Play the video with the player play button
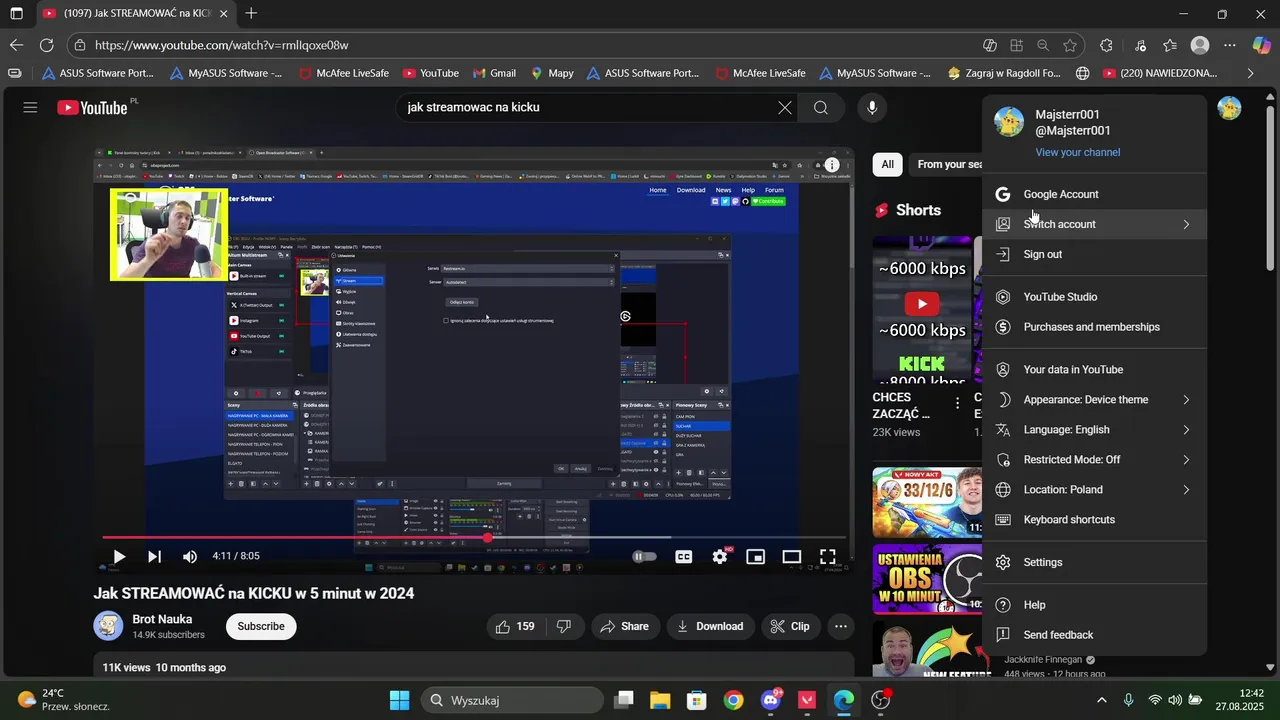The width and height of the screenshot is (1280, 720). tap(119, 557)
